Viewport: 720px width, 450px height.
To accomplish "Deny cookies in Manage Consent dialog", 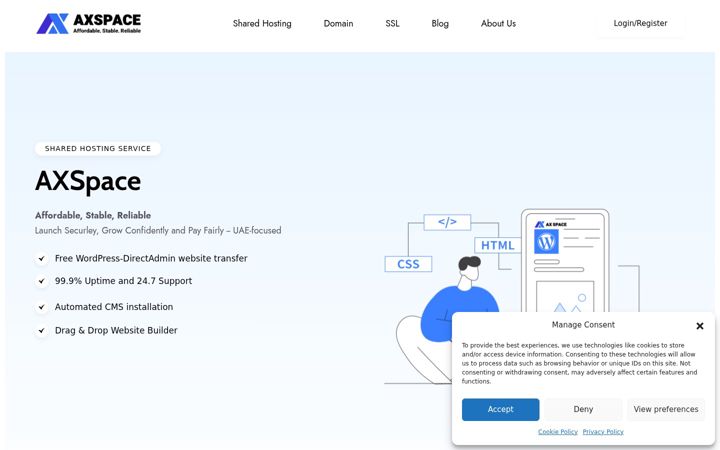I will point(583,409).
